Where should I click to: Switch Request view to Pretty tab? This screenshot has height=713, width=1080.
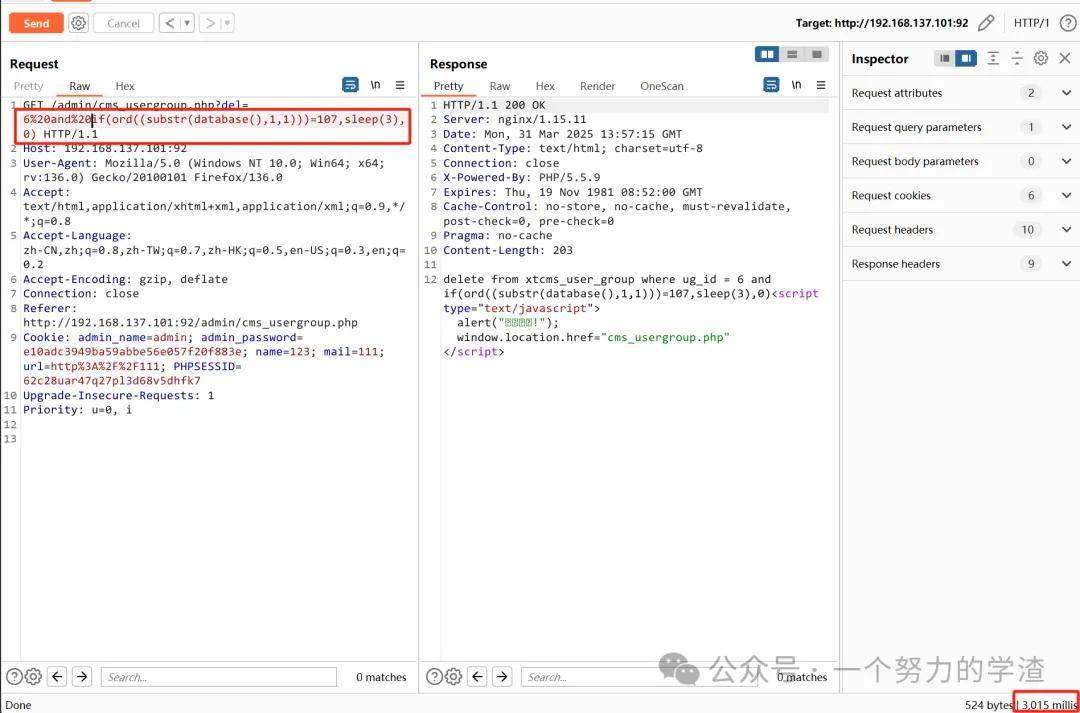click(28, 86)
